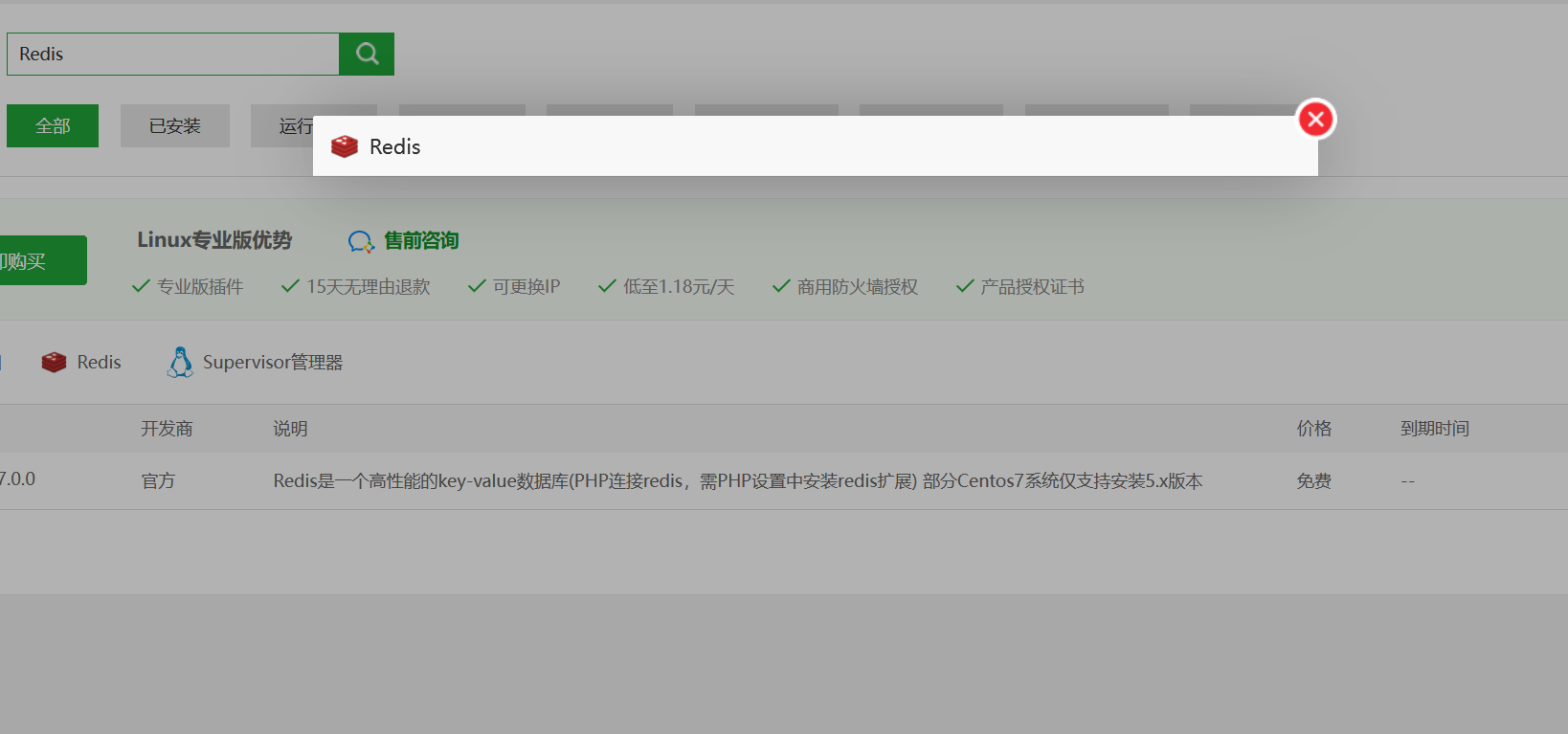
Task: Focus the search field containing Redis
Action: [x=173, y=54]
